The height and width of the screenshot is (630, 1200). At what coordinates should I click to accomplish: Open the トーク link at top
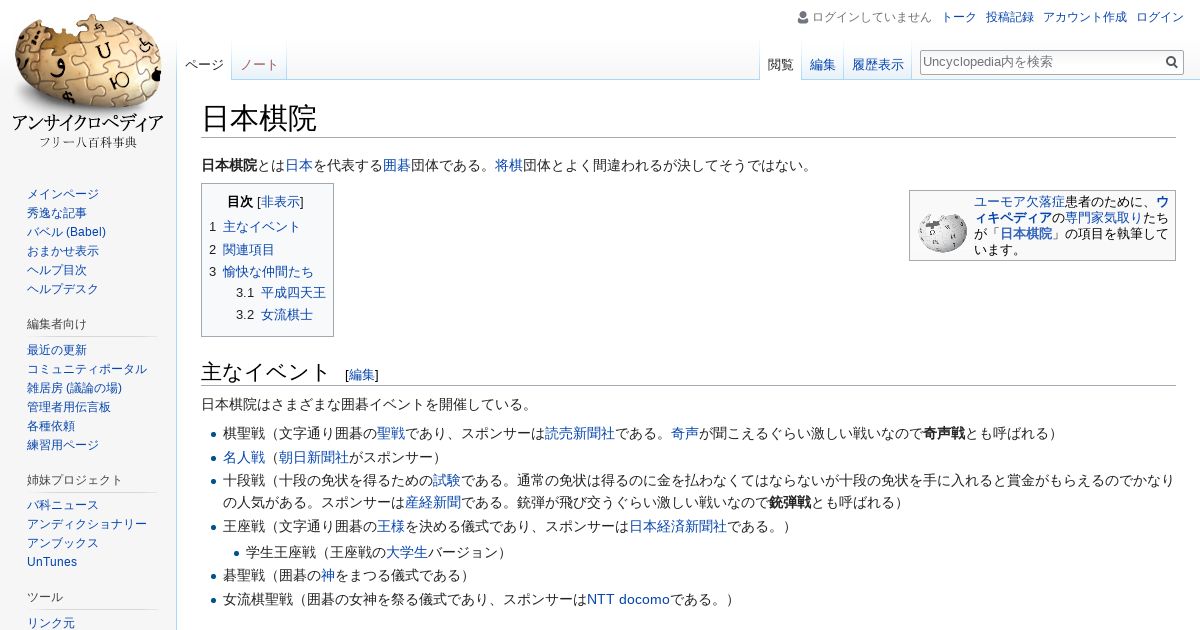(x=959, y=17)
